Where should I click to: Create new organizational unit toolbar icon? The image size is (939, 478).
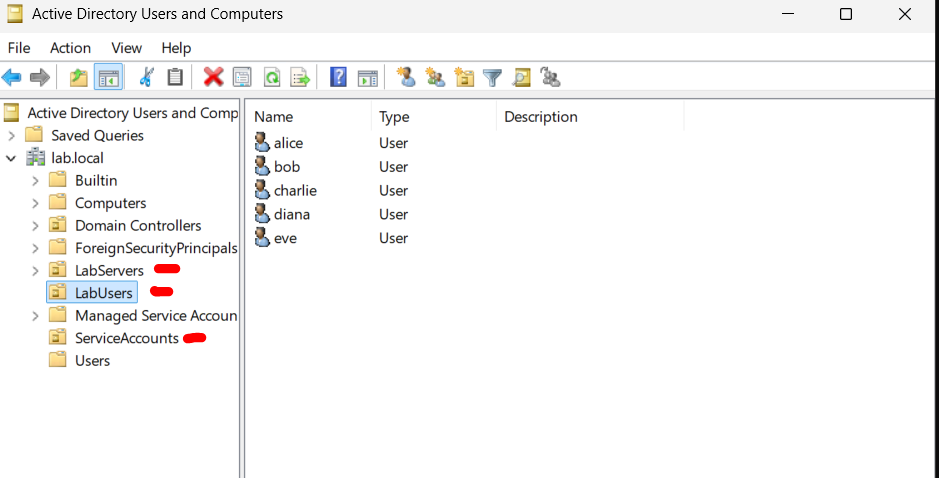coord(464,77)
